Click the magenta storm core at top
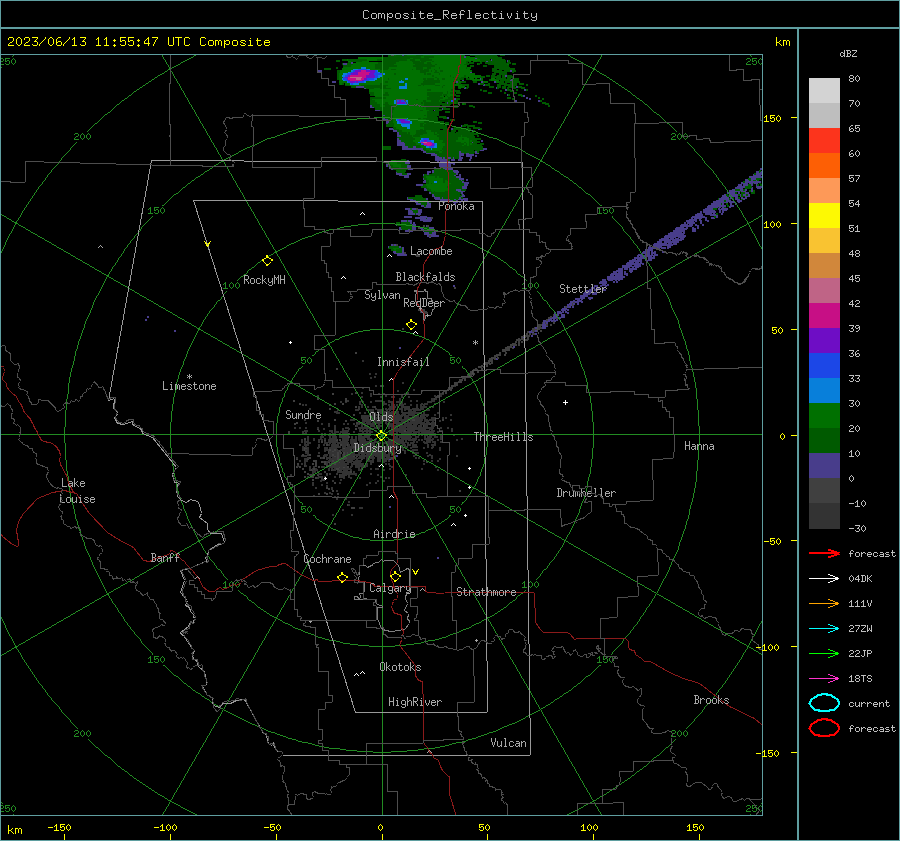The width and height of the screenshot is (900, 841). 359,75
